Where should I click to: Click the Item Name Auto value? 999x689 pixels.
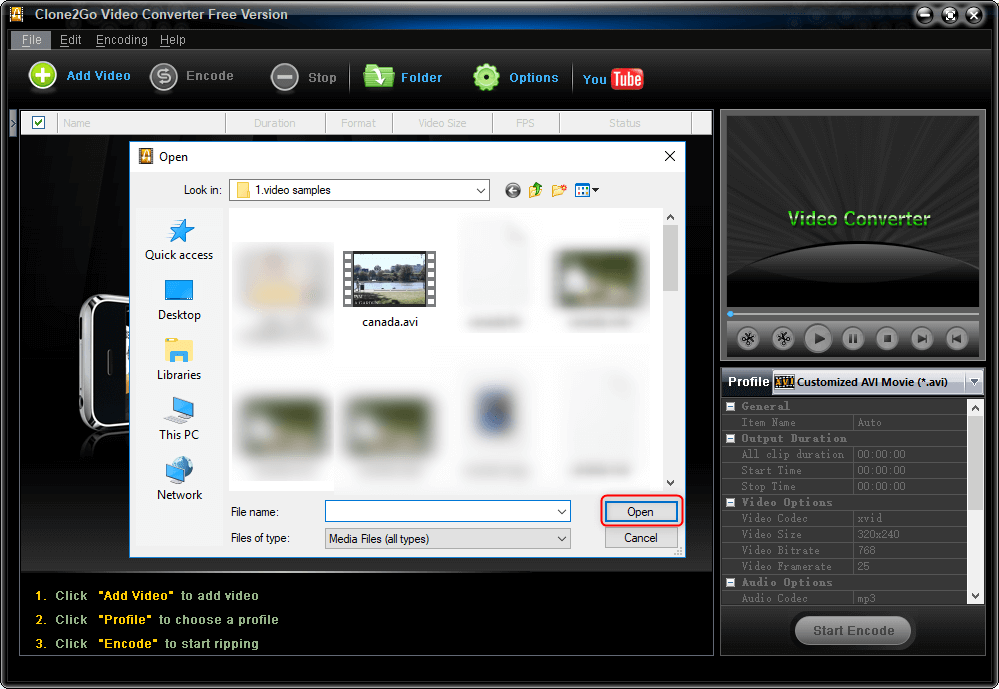[910, 423]
